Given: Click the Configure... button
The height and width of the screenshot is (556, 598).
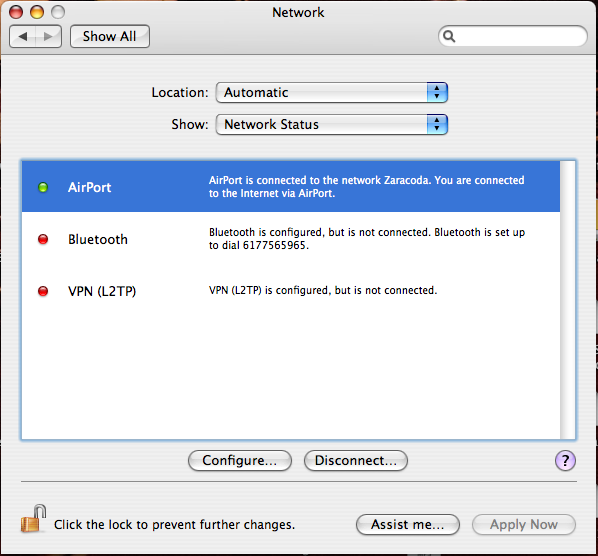Looking at the screenshot, I should (240, 460).
